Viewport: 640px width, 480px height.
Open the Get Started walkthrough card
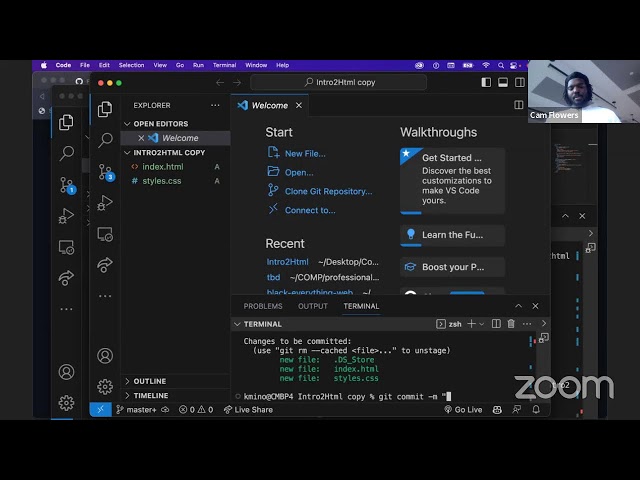[x=452, y=181]
